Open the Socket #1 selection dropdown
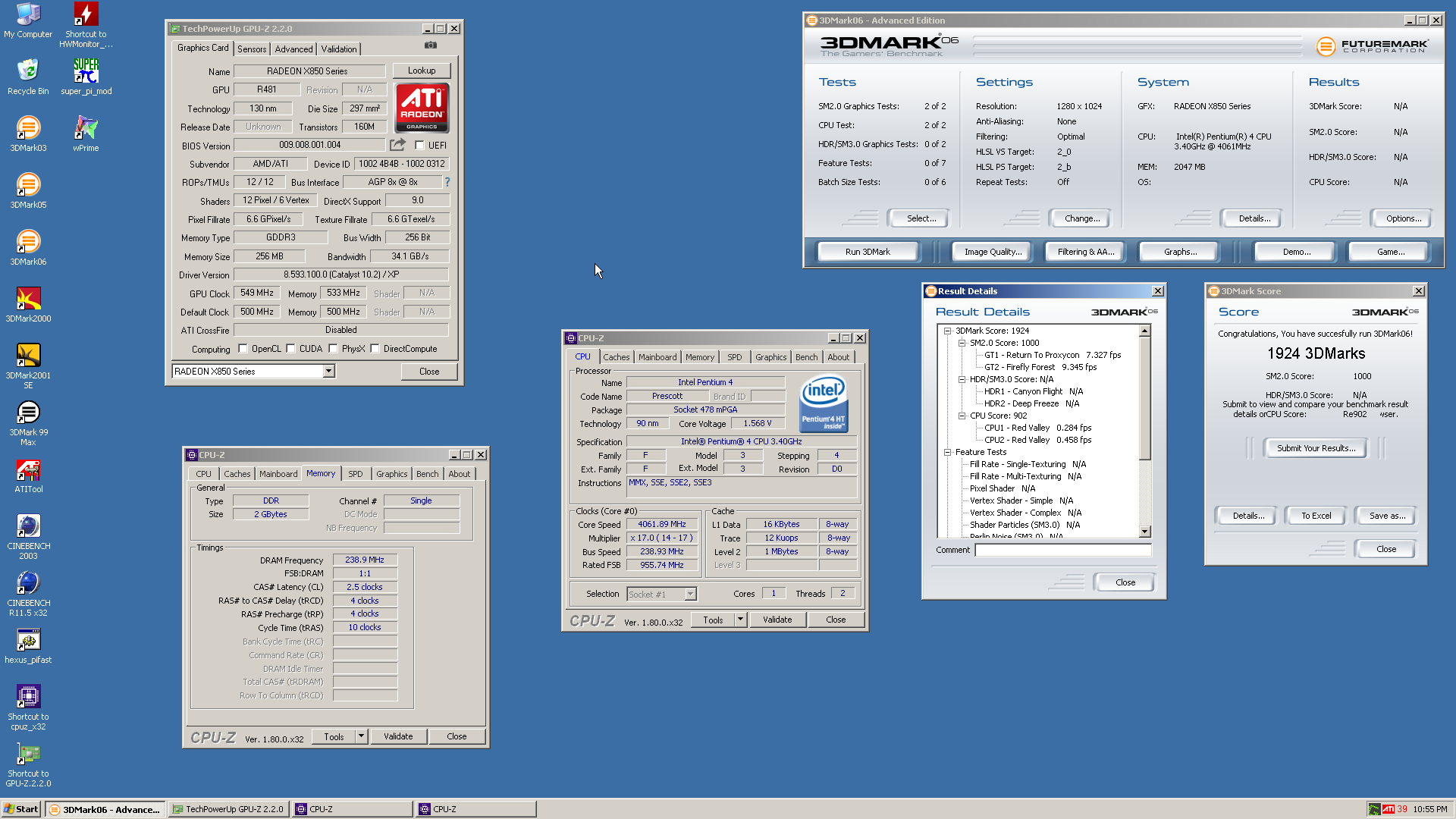The height and width of the screenshot is (819, 1456). click(690, 595)
